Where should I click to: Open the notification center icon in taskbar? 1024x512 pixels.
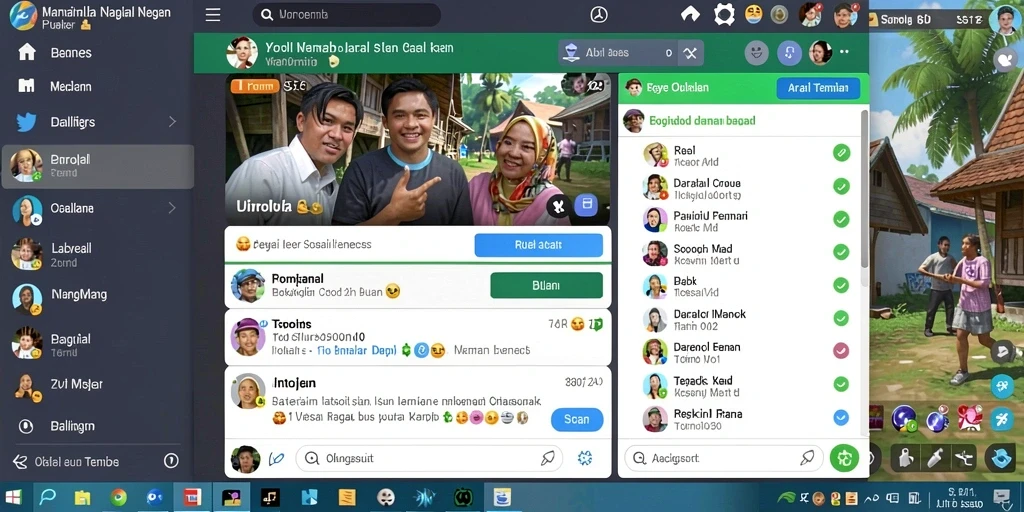(1000, 498)
